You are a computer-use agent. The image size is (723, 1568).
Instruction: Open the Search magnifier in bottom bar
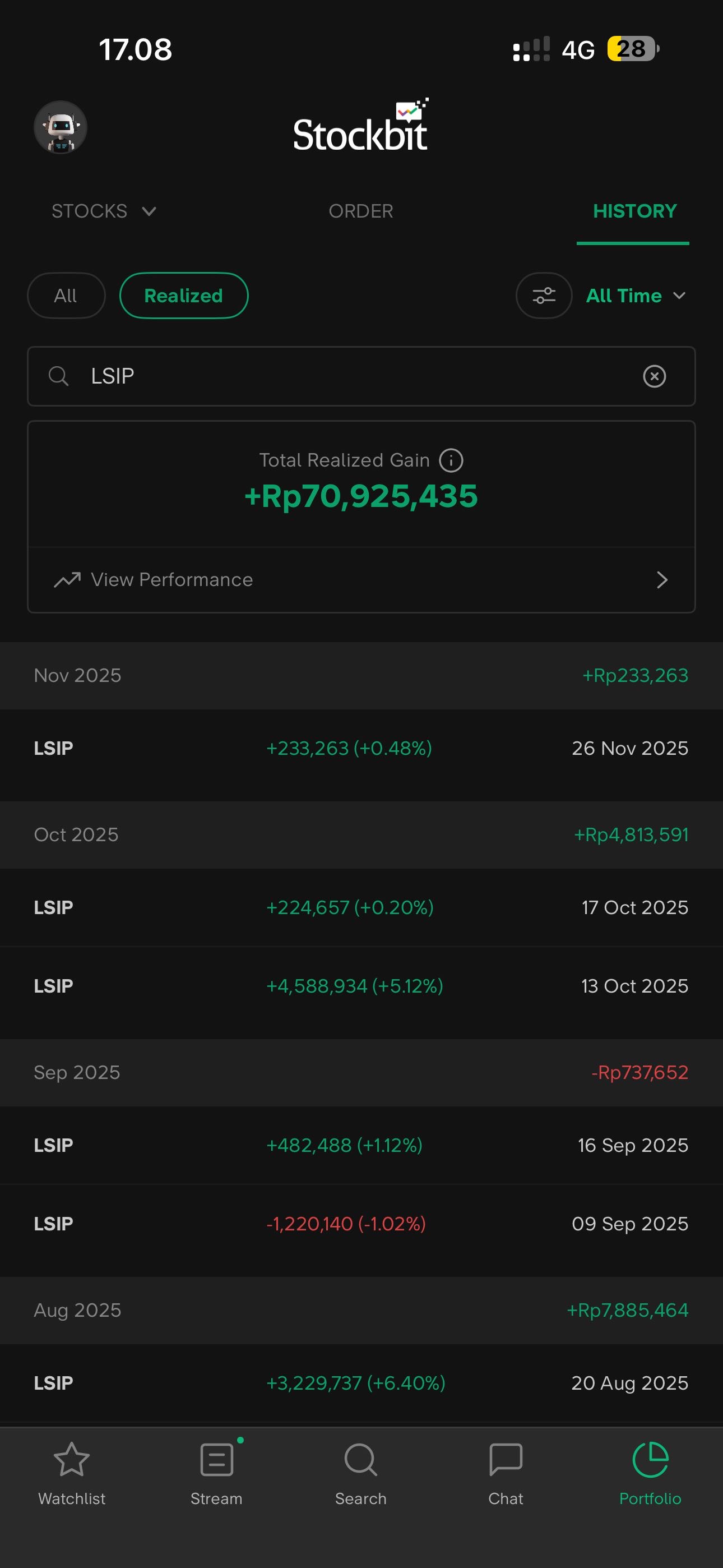point(361,1460)
